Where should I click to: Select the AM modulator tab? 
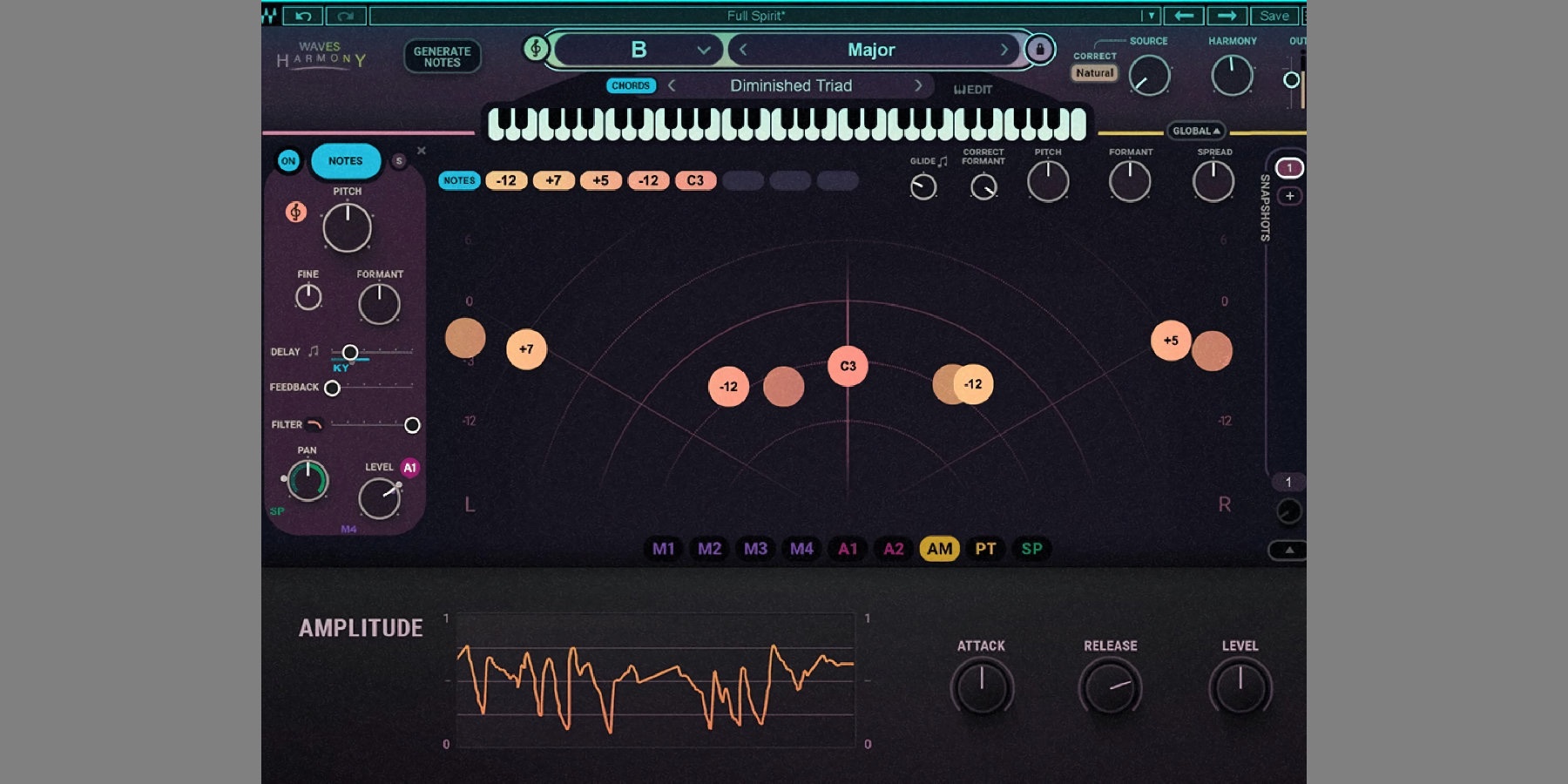(939, 549)
